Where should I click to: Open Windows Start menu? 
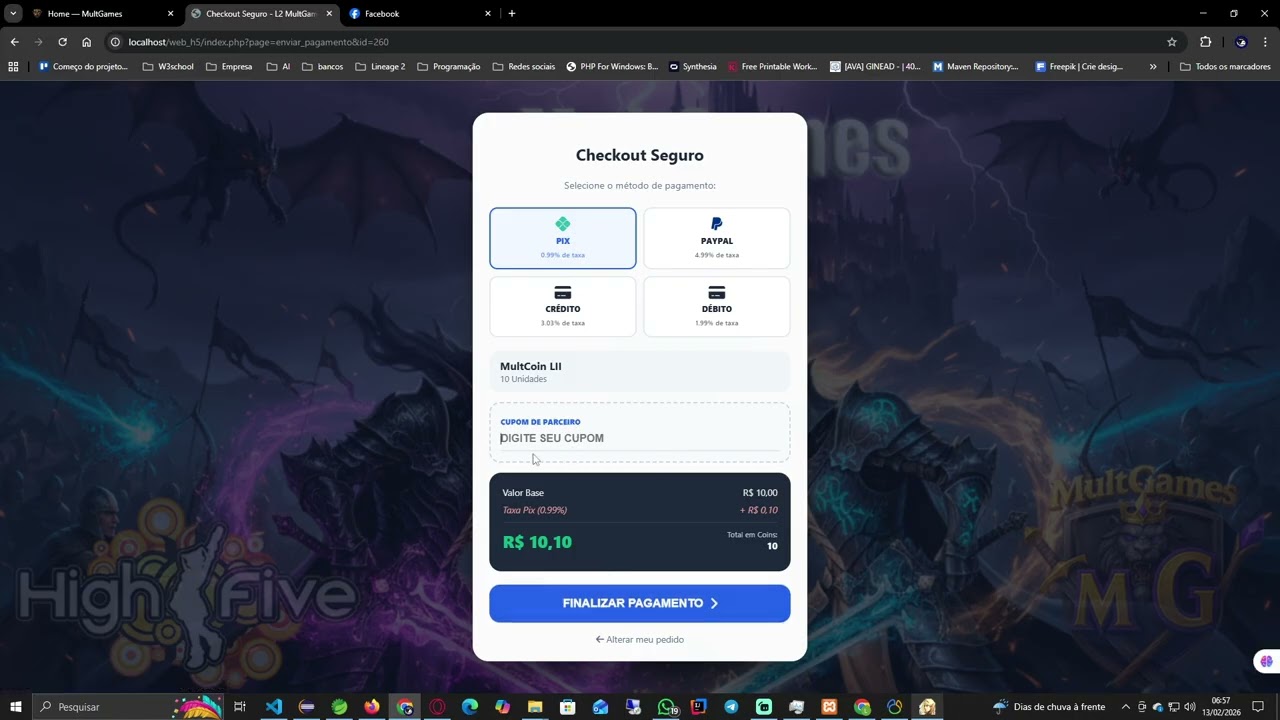click(15, 707)
